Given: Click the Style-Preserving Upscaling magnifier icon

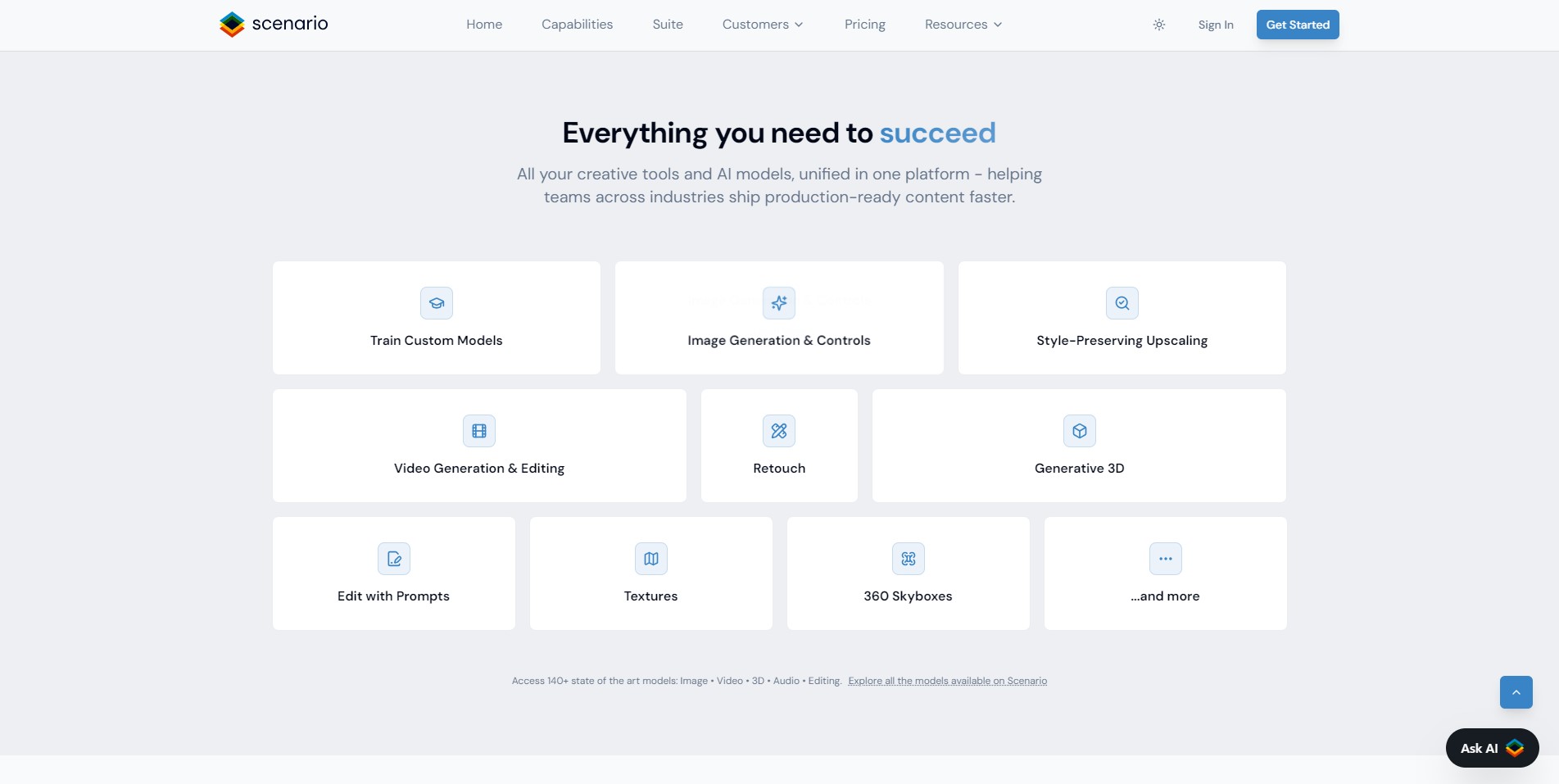Looking at the screenshot, I should (x=1122, y=303).
